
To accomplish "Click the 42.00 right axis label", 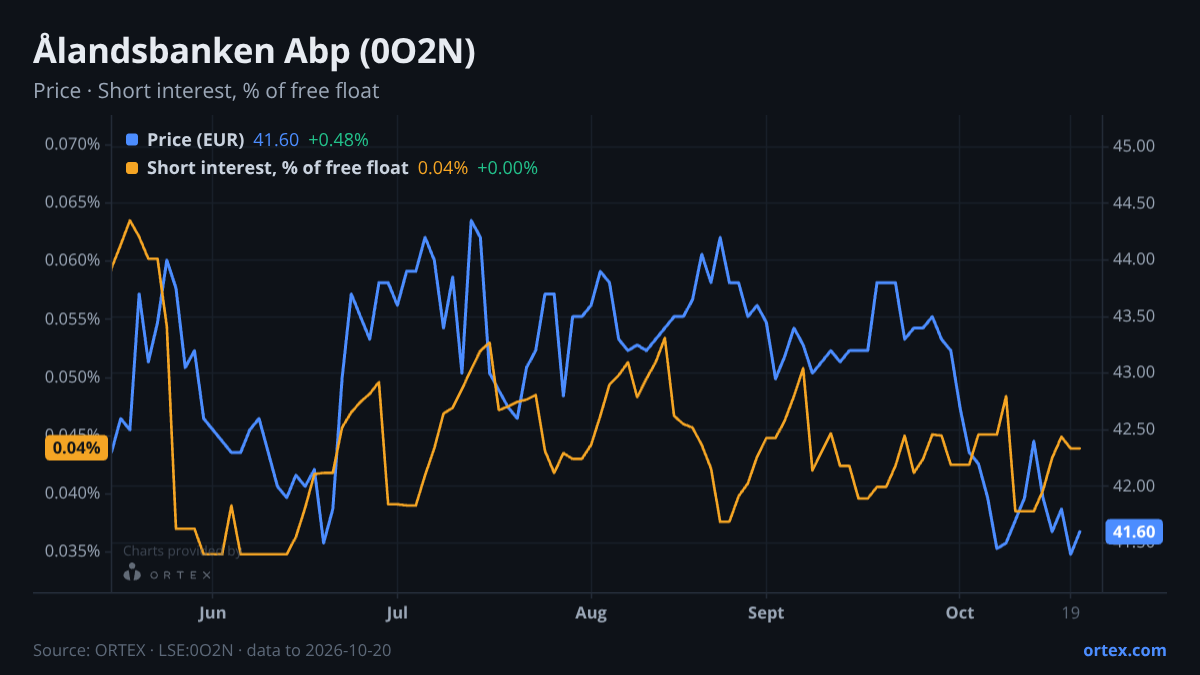I will [1133, 486].
